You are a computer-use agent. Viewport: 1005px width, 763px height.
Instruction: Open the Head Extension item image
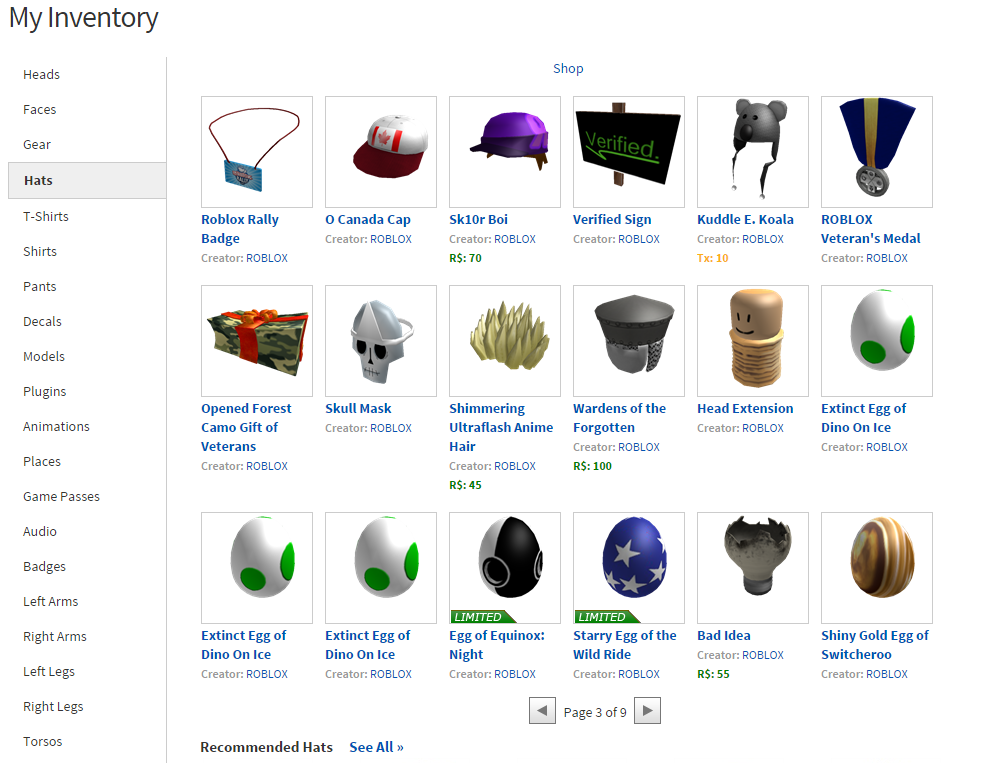coord(753,341)
